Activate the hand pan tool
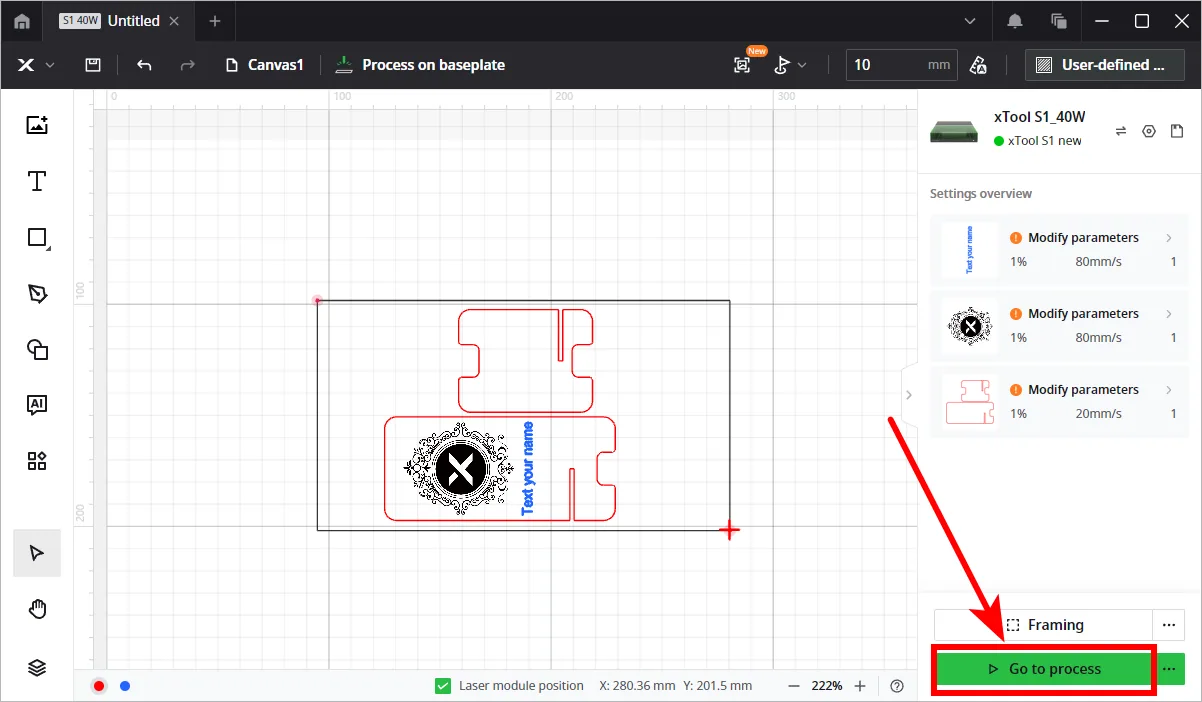The height and width of the screenshot is (702, 1202). coord(37,609)
